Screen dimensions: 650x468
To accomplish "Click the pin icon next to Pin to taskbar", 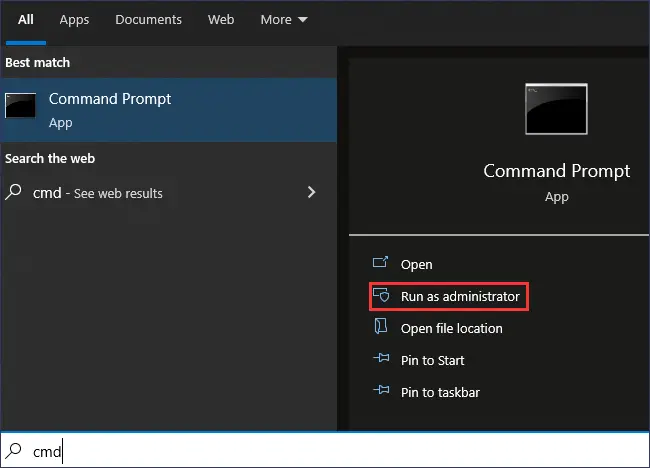I will tap(380, 392).
